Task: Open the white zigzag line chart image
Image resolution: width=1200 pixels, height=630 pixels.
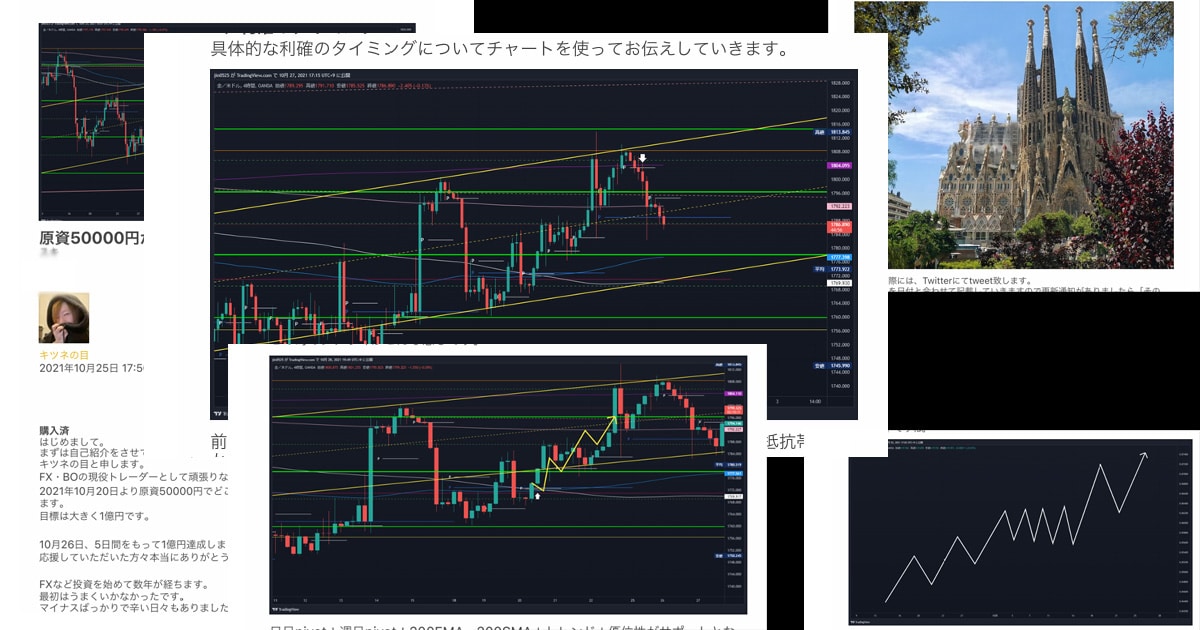Action: click(1020, 530)
